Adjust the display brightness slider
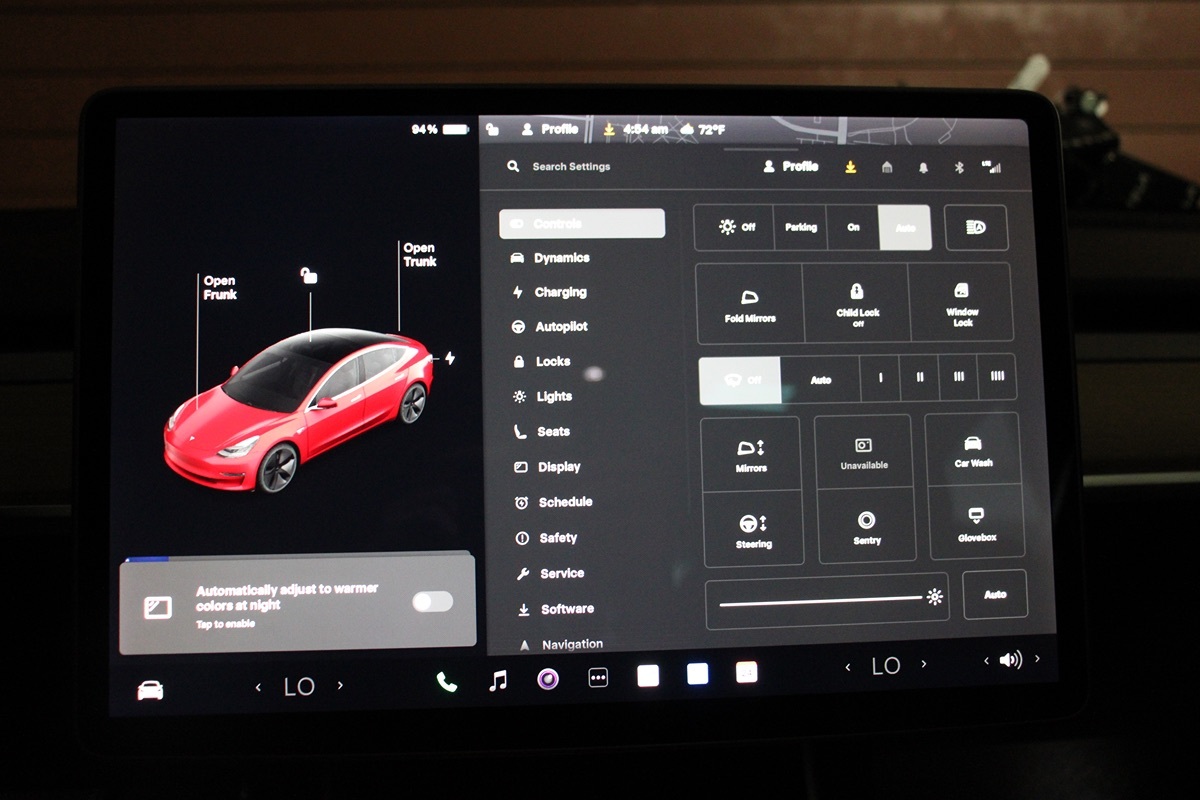 (820, 601)
